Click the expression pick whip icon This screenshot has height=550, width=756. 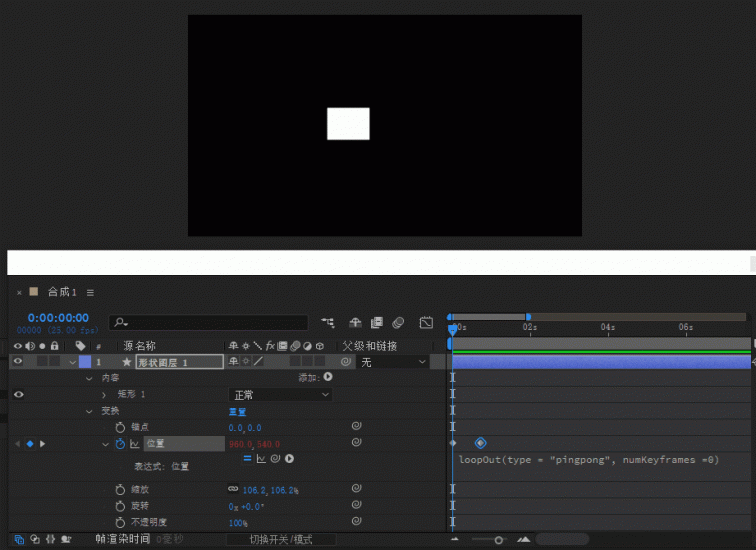tap(275, 459)
